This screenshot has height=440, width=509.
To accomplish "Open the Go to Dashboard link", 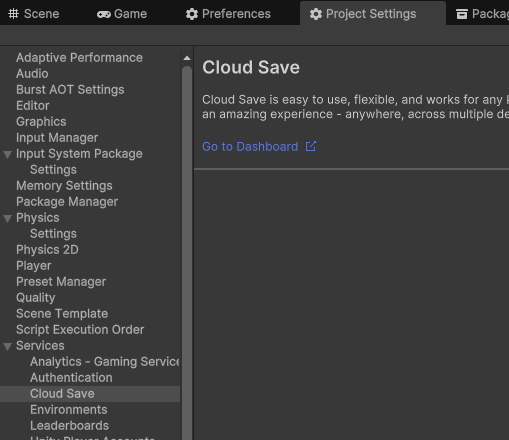I will click(x=250, y=147).
